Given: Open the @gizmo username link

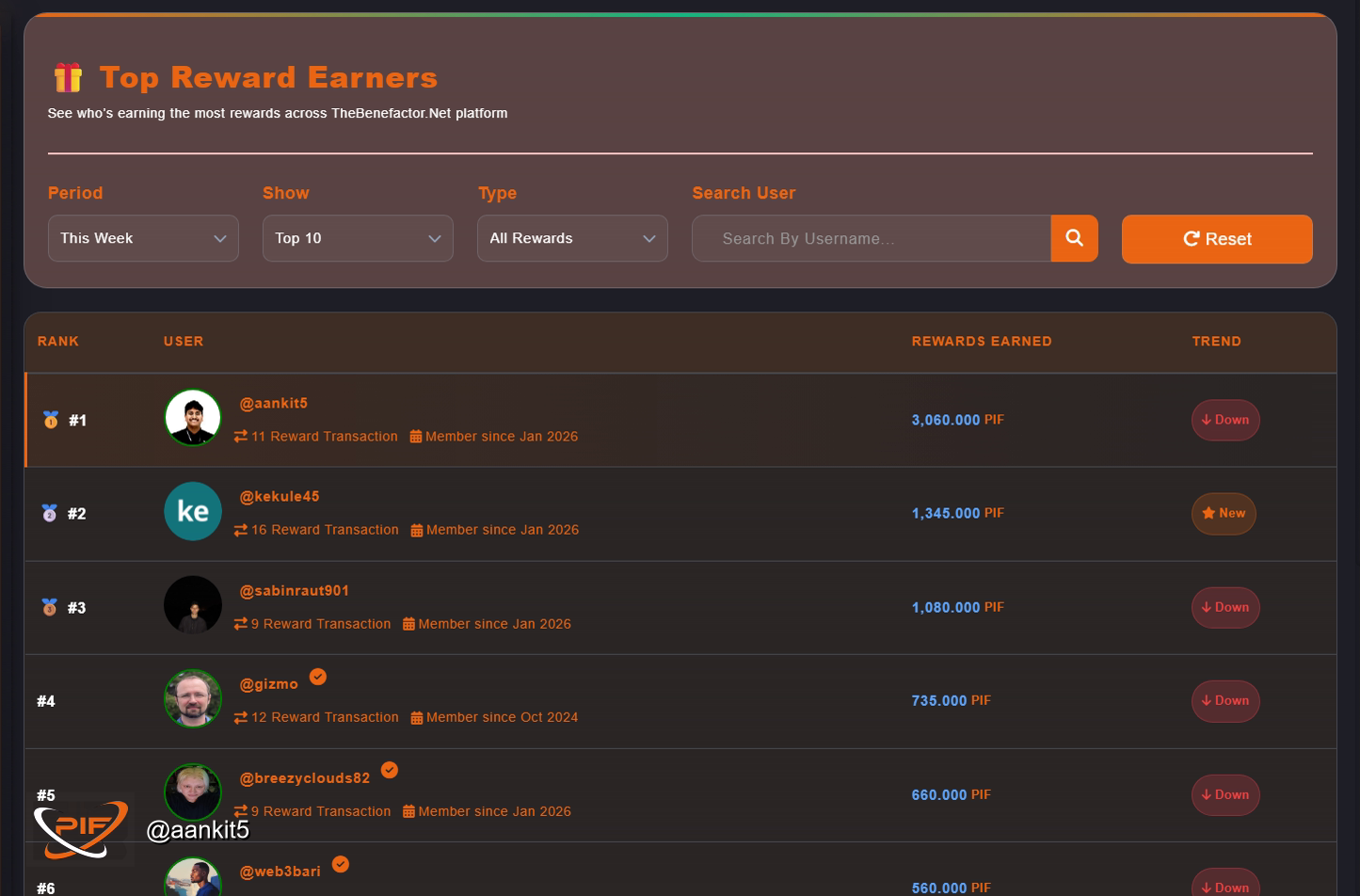Looking at the screenshot, I should click(269, 684).
